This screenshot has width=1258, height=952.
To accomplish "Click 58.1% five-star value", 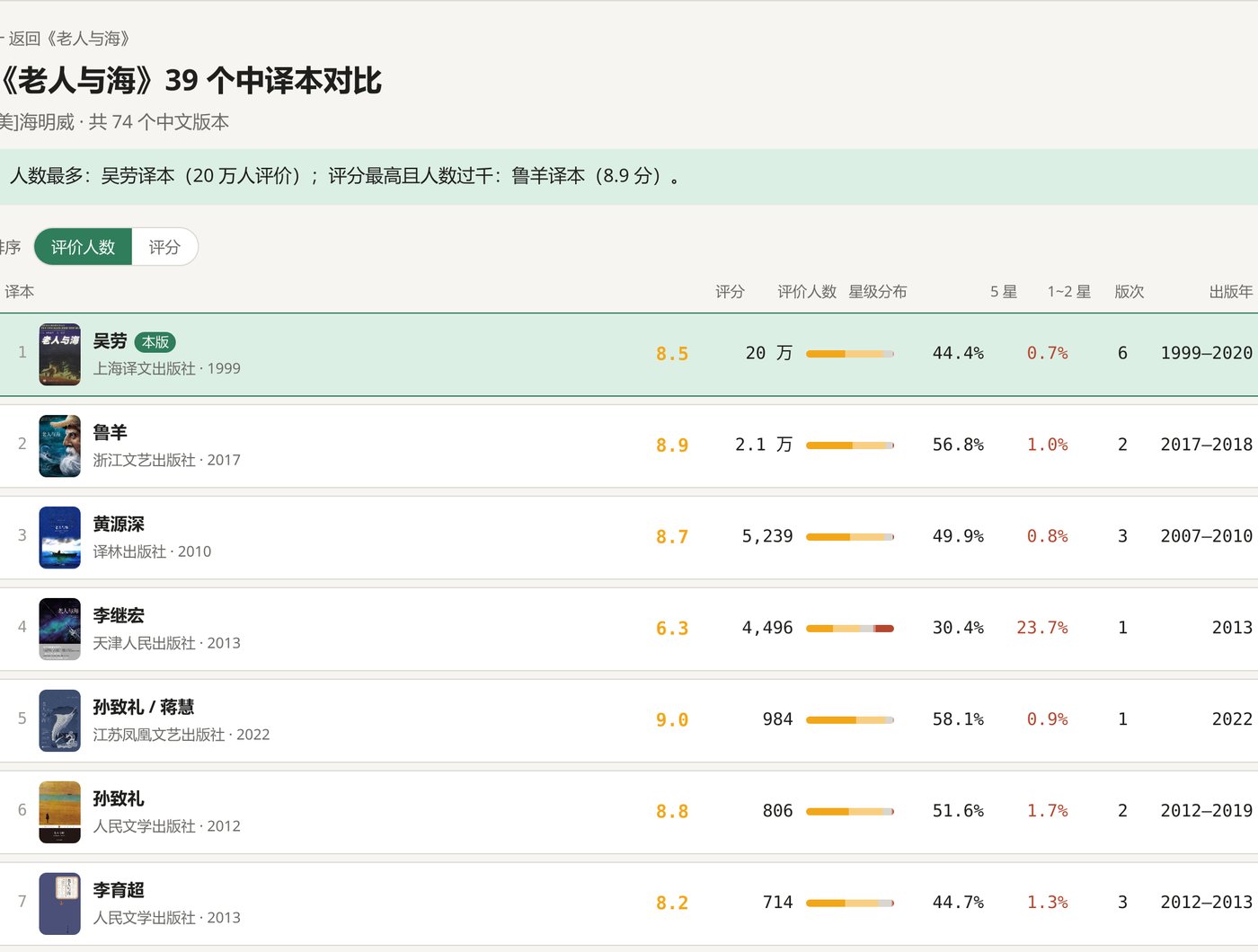I will coord(958,719).
